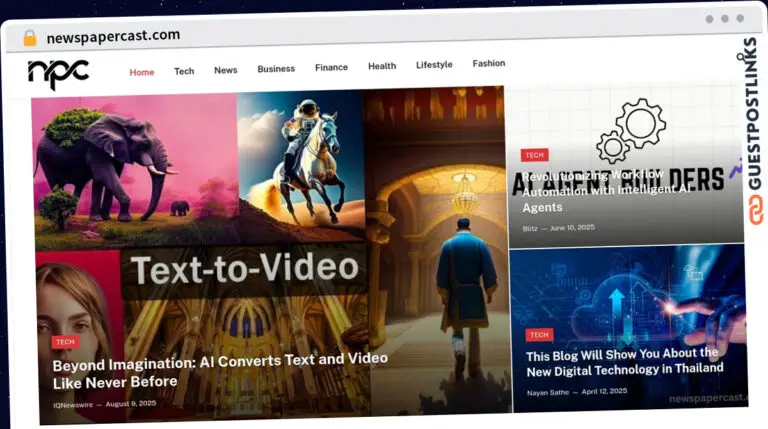Screen dimensions: 768x429
Task: Click the newspapercast.com address bar
Action: [x=113, y=36]
